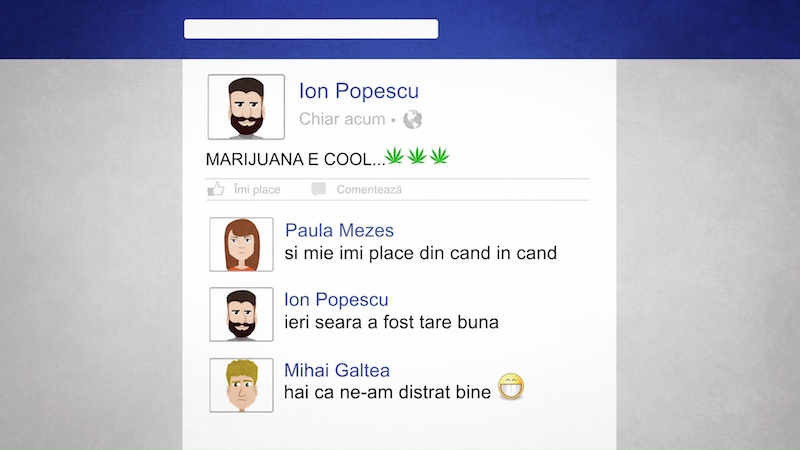Click Paula Mezes's avatar picture
Viewport: 800px width, 450px height.
pyautogui.click(x=241, y=244)
